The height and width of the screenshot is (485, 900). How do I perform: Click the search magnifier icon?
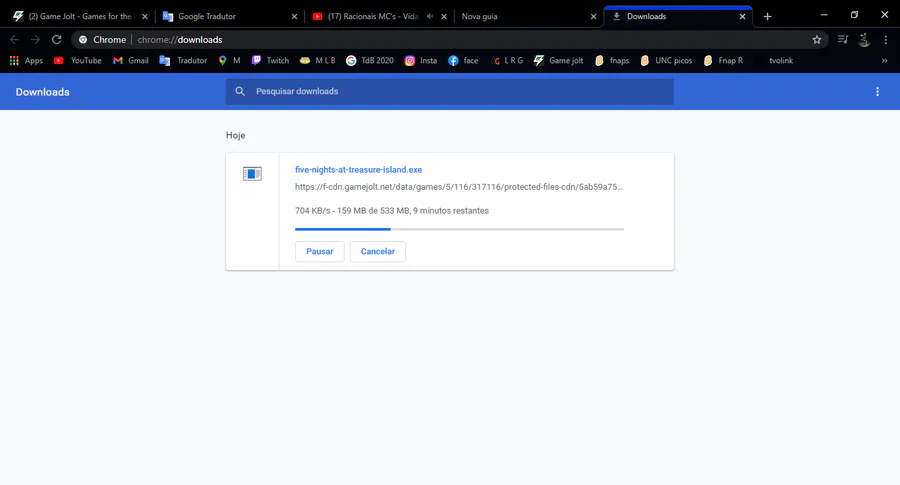coord(240,91)
